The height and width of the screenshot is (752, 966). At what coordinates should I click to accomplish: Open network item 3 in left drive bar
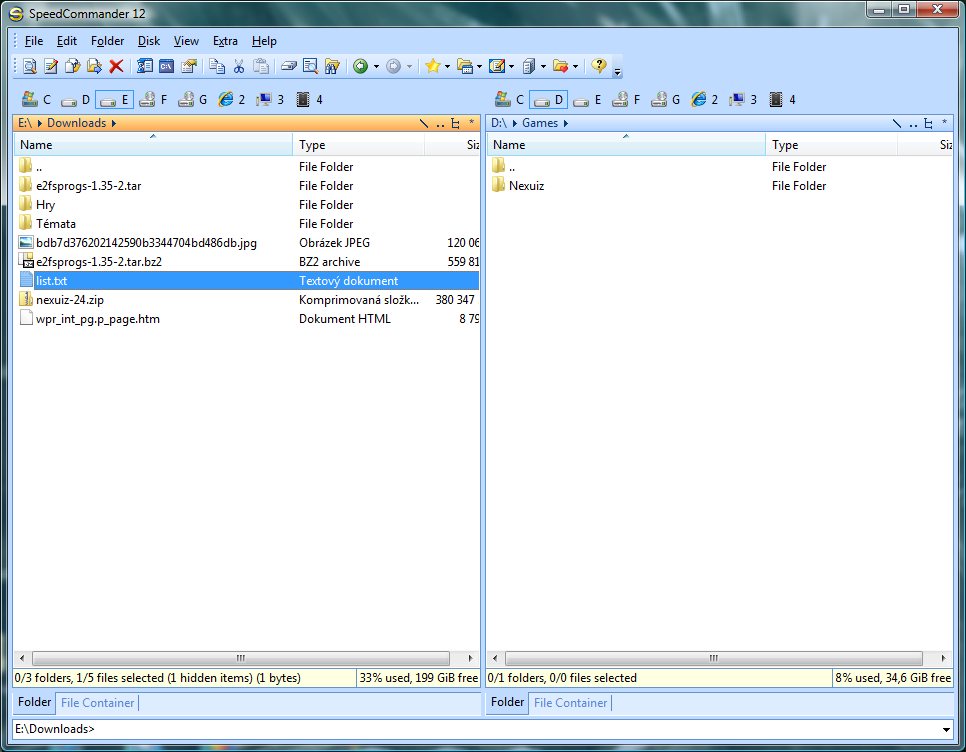click(x=270, y=99)
